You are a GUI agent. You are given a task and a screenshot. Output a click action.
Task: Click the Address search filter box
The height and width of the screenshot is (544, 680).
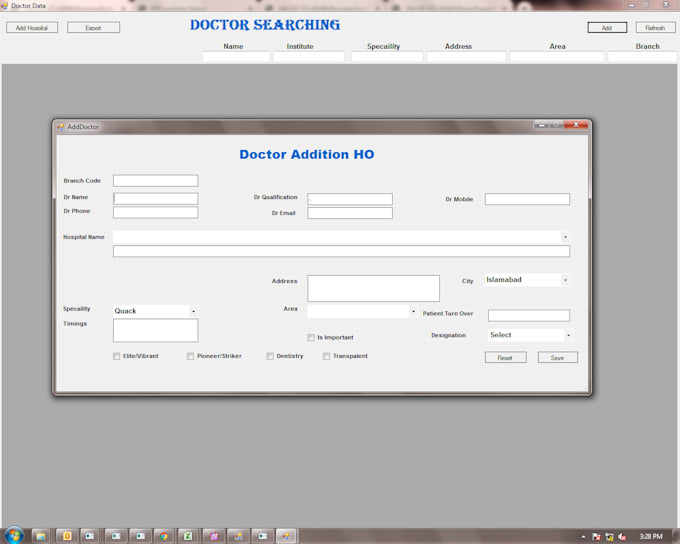click(x=466, y=56)
